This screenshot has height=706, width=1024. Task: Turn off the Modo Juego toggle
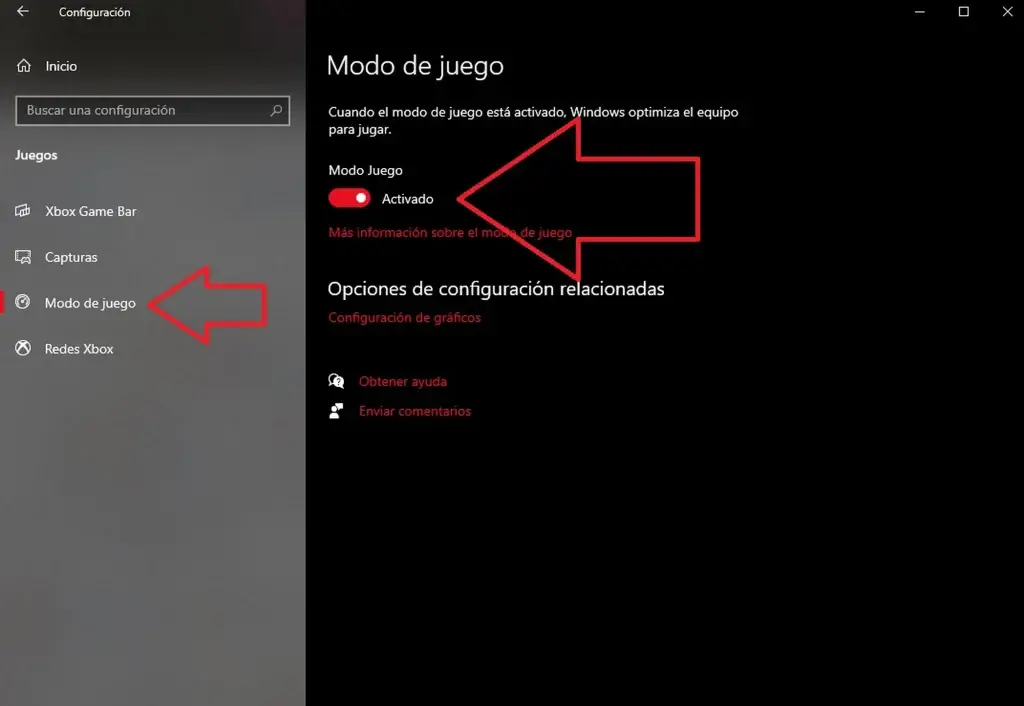pyautogui.click(x=349, y=198)
